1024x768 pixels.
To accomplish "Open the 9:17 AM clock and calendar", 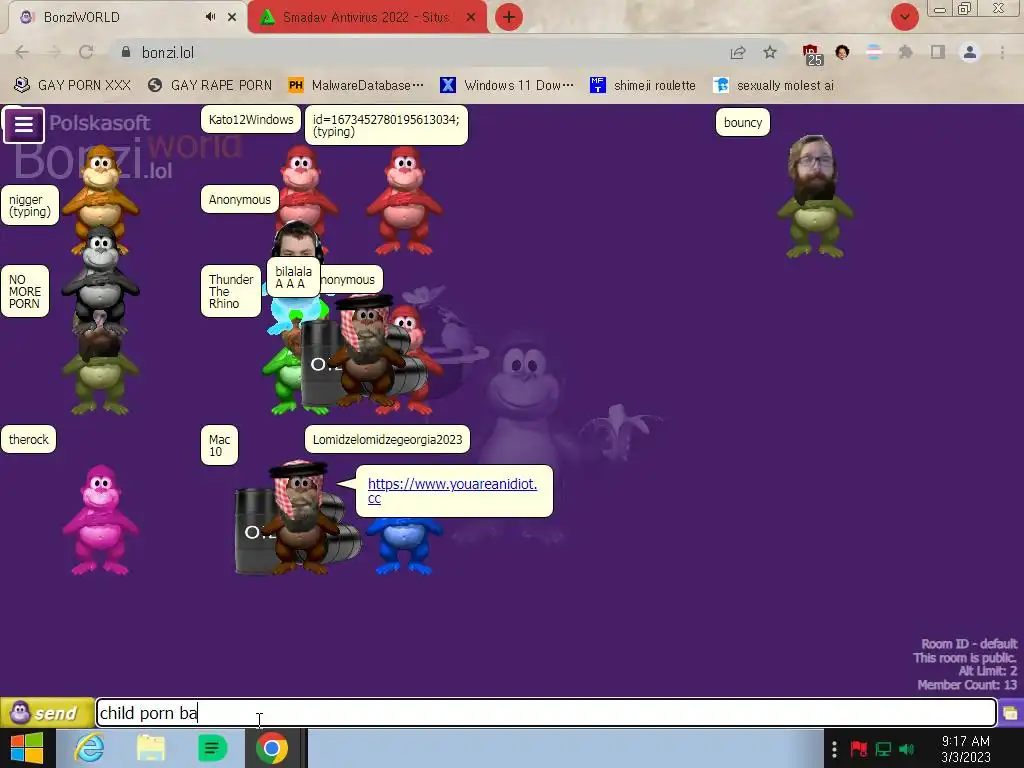I will point(965,749).
